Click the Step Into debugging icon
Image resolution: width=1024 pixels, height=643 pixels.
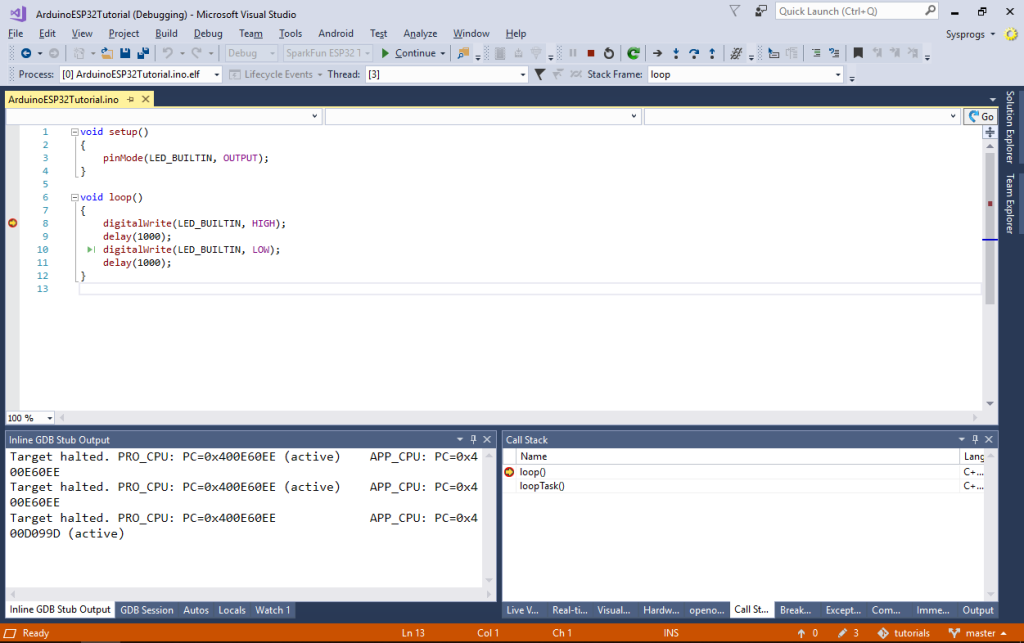point(676,52)
